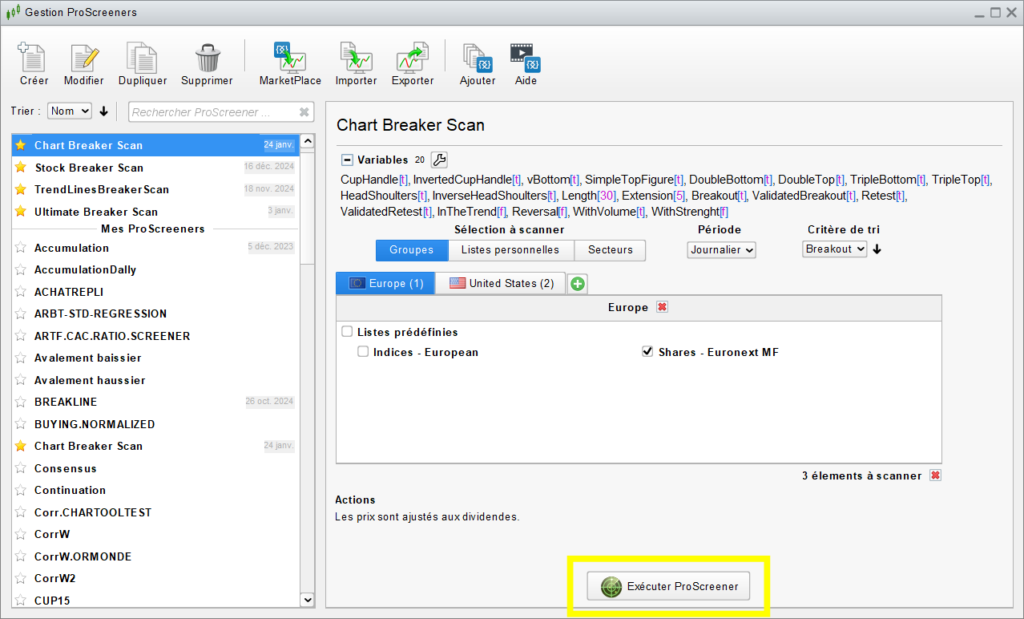Screen dimensions: 1024x619
Task: Click the Ajouter icon
Action: 477,57
